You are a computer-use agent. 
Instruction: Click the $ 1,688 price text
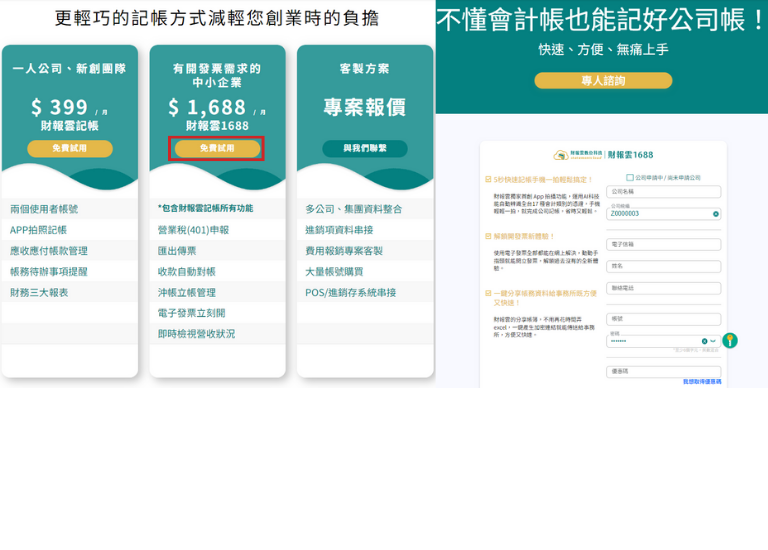(207, 107)
